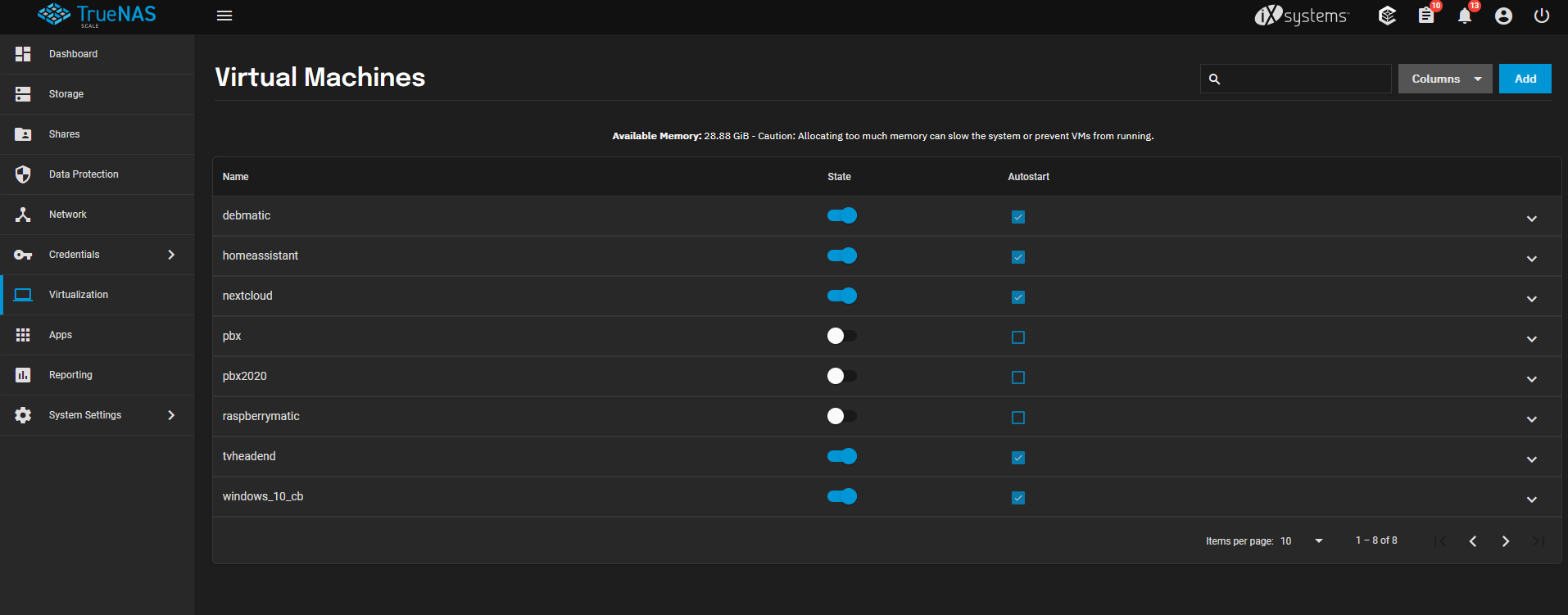1568x615 pixels.
Task: Open the alerts bell icon
Action: 1465,16
